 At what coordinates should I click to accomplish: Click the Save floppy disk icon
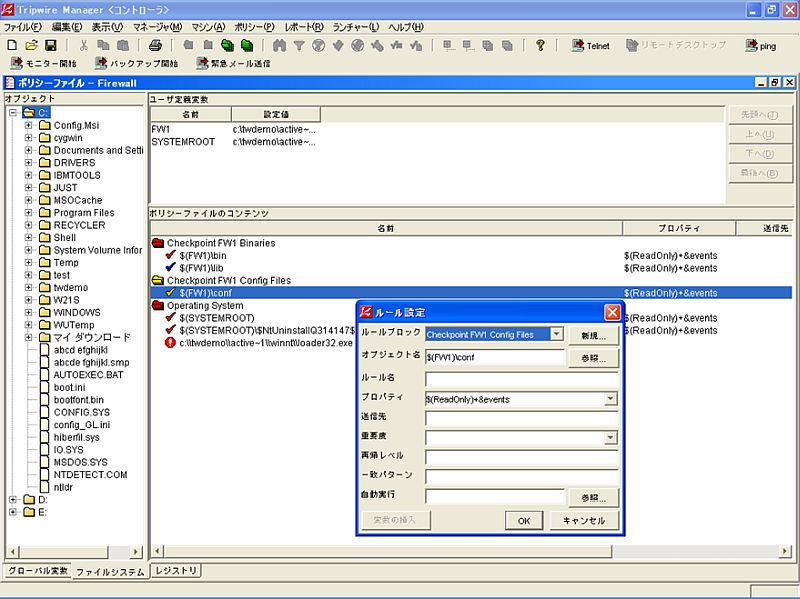click(49, 45)
